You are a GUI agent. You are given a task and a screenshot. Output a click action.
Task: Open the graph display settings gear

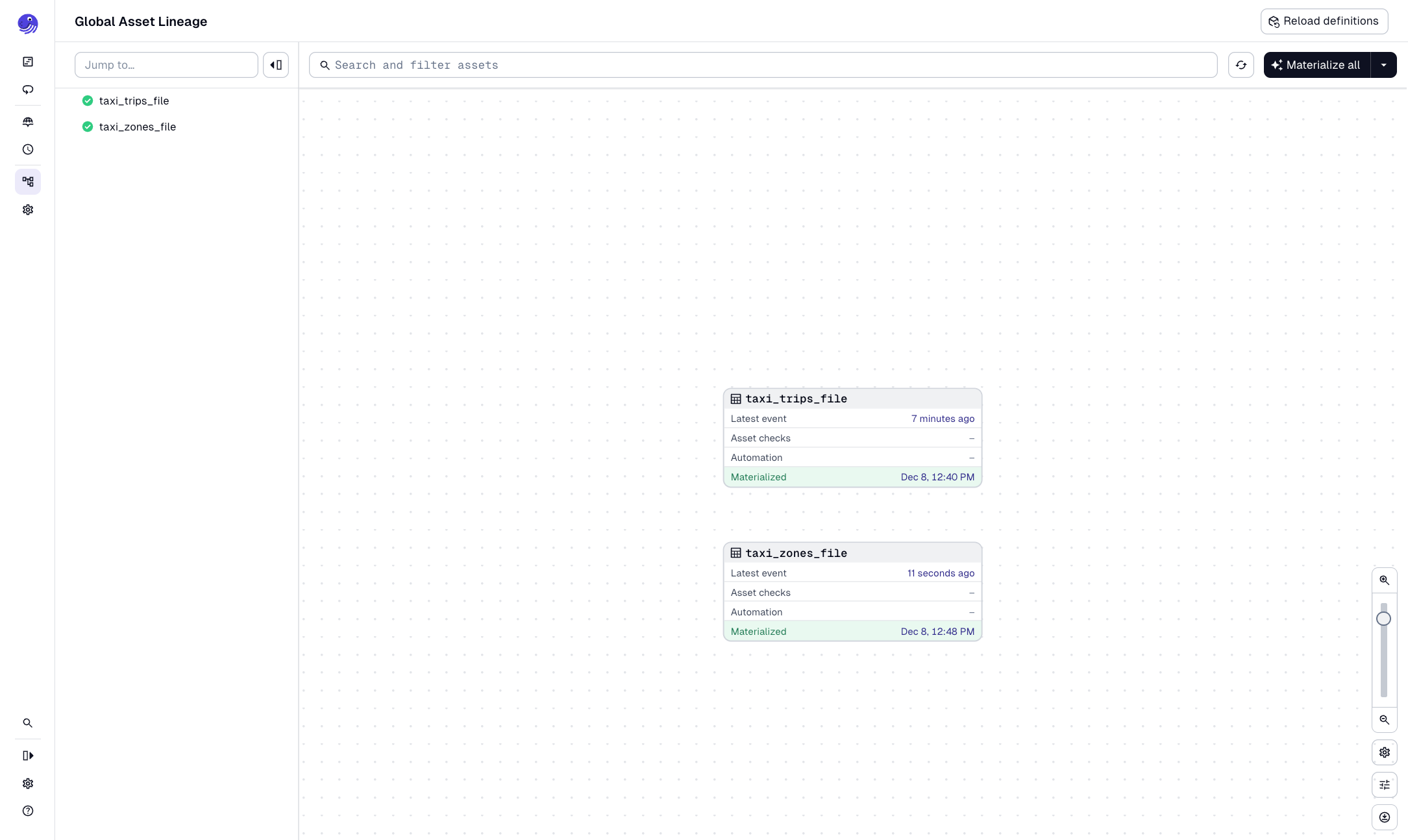pyautogui.click(x=1384, y=752)
